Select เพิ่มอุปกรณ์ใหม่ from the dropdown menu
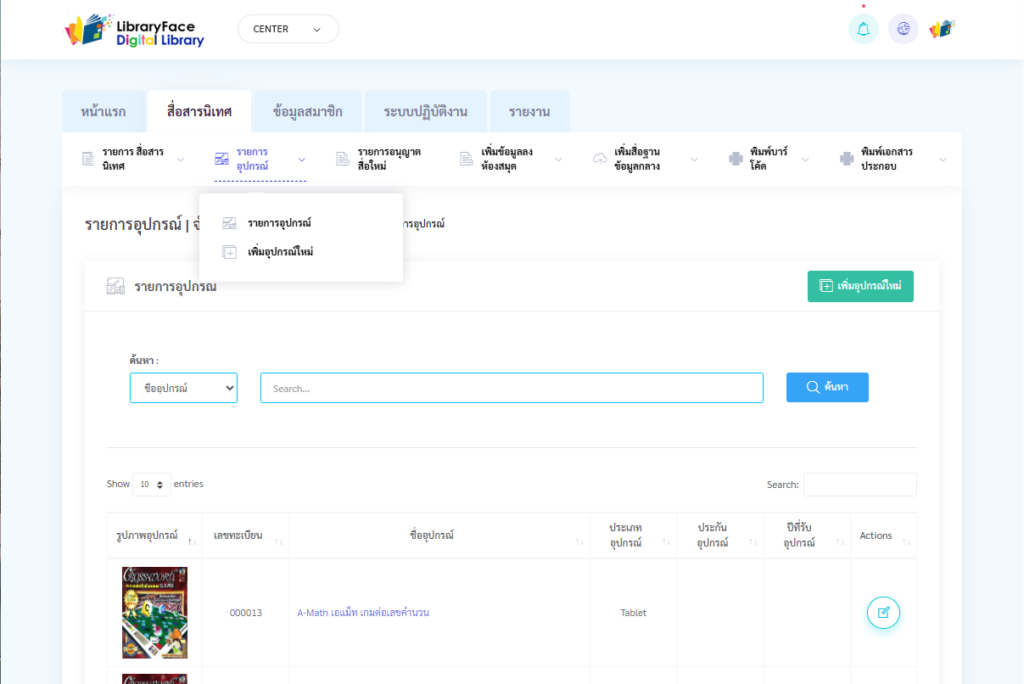Image resolution: width=1024 pixels, height=684 pixels. click(280, 252)
